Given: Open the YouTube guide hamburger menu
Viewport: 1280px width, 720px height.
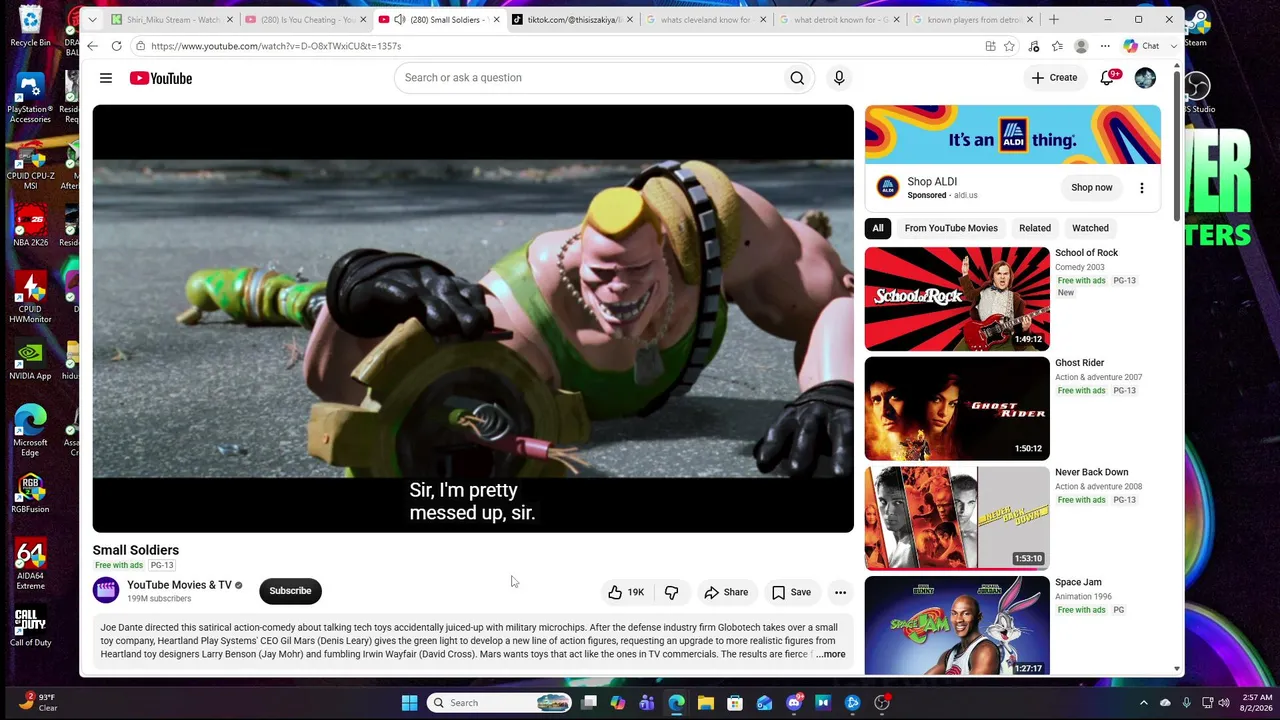Looking at the screenshot, I should (x=106, y=78).
